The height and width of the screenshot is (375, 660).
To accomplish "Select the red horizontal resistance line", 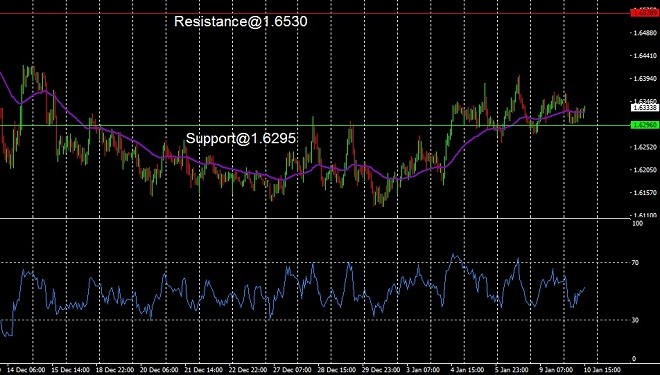I will click(315, 13).
